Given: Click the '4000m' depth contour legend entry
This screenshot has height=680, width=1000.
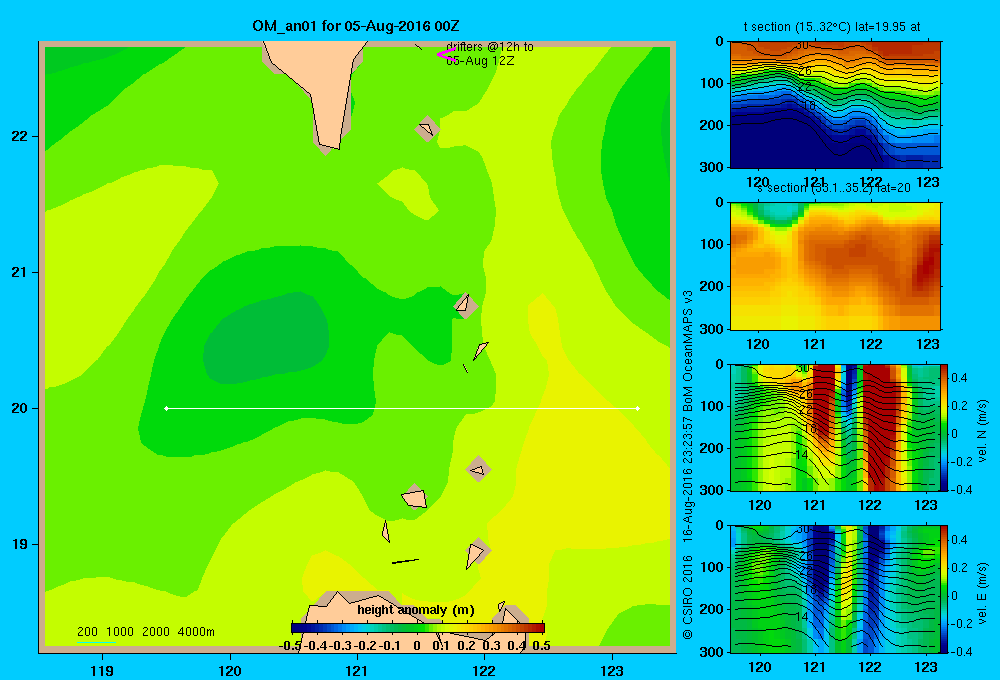Looking at the screenshot, I should pos(196,632).
